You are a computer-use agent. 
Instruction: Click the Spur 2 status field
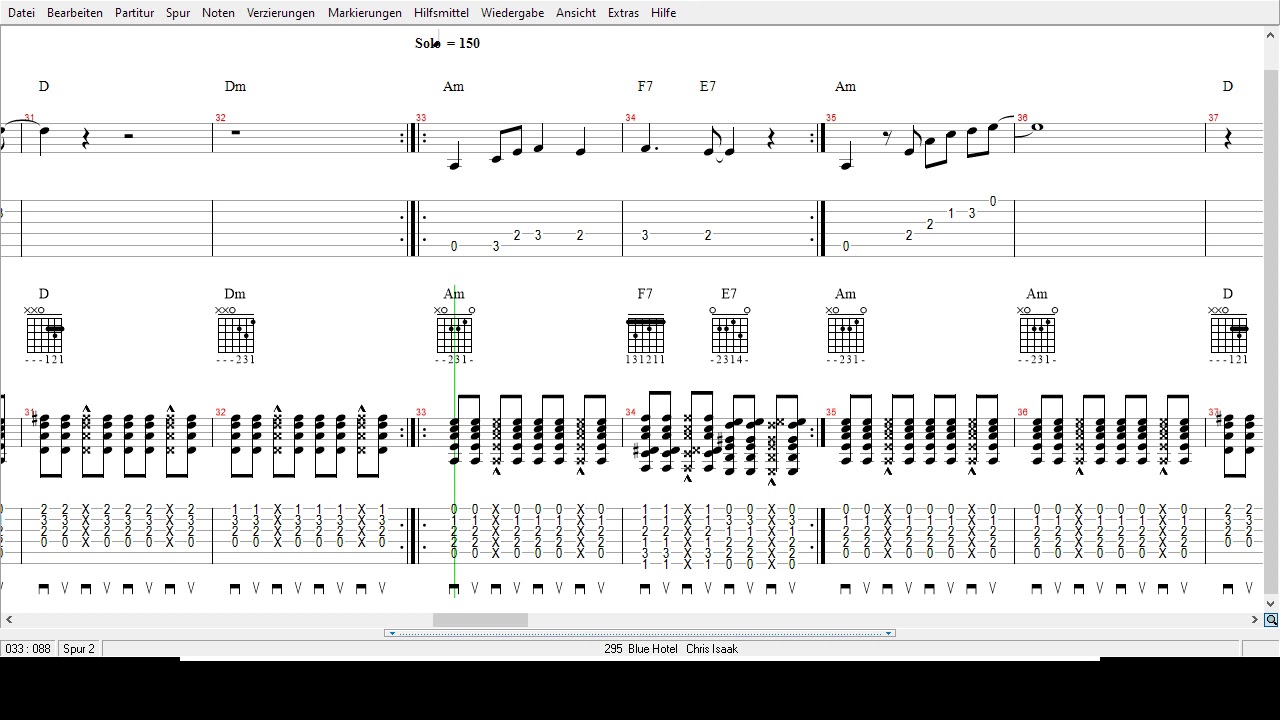coord(79,649)
